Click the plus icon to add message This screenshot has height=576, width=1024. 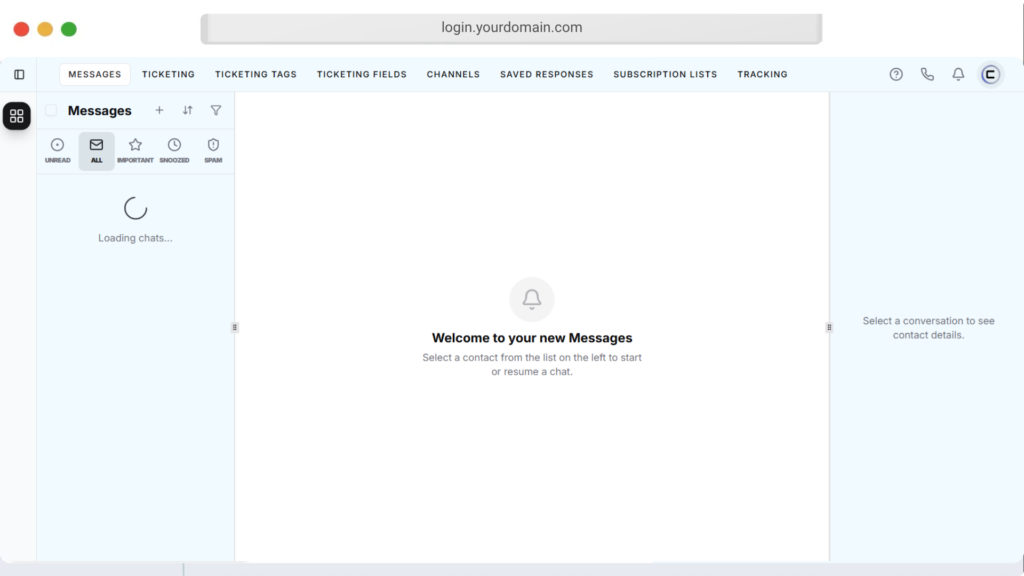click(159, 110)
